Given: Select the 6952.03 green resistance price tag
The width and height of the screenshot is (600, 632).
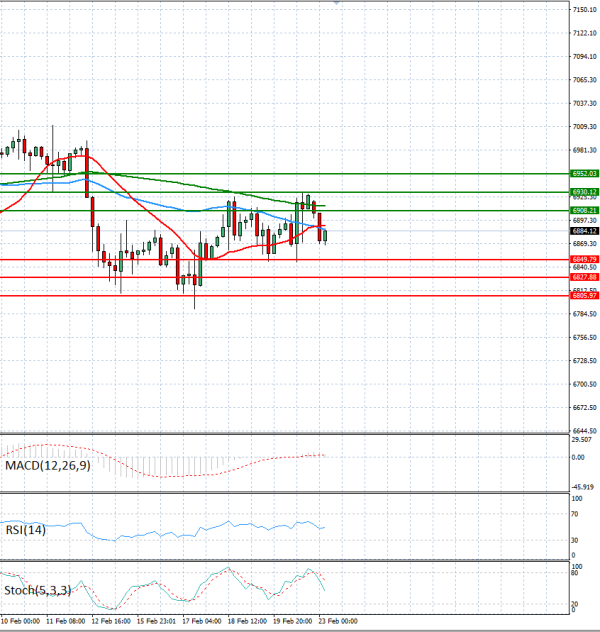Looking at the screenshot, I should (584, 173).
